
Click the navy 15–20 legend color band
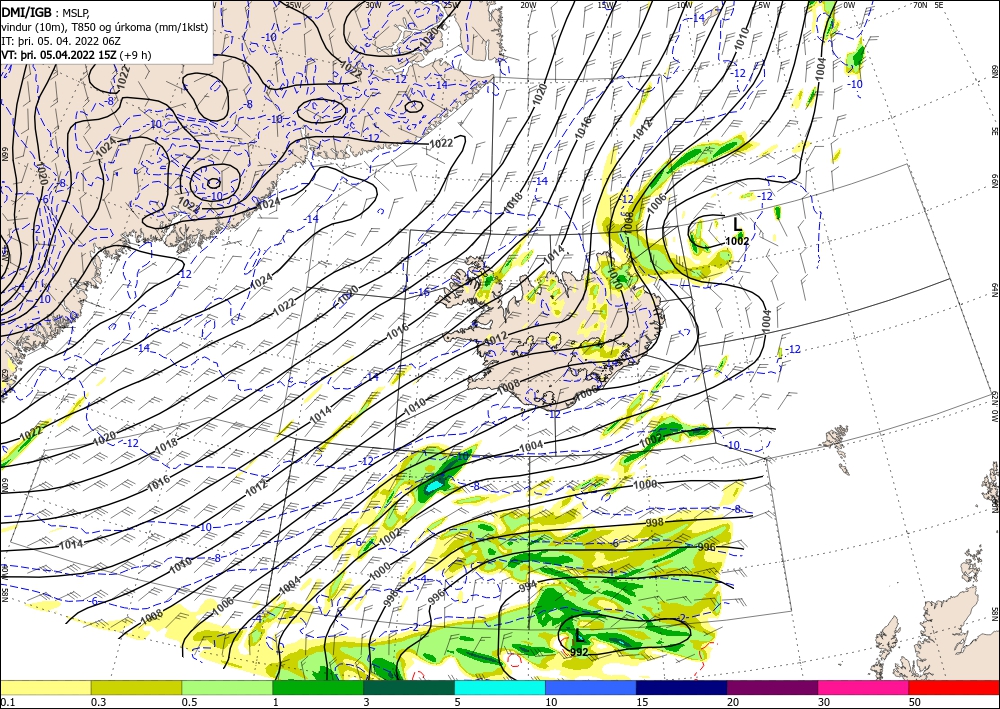(x=682, y=687)
